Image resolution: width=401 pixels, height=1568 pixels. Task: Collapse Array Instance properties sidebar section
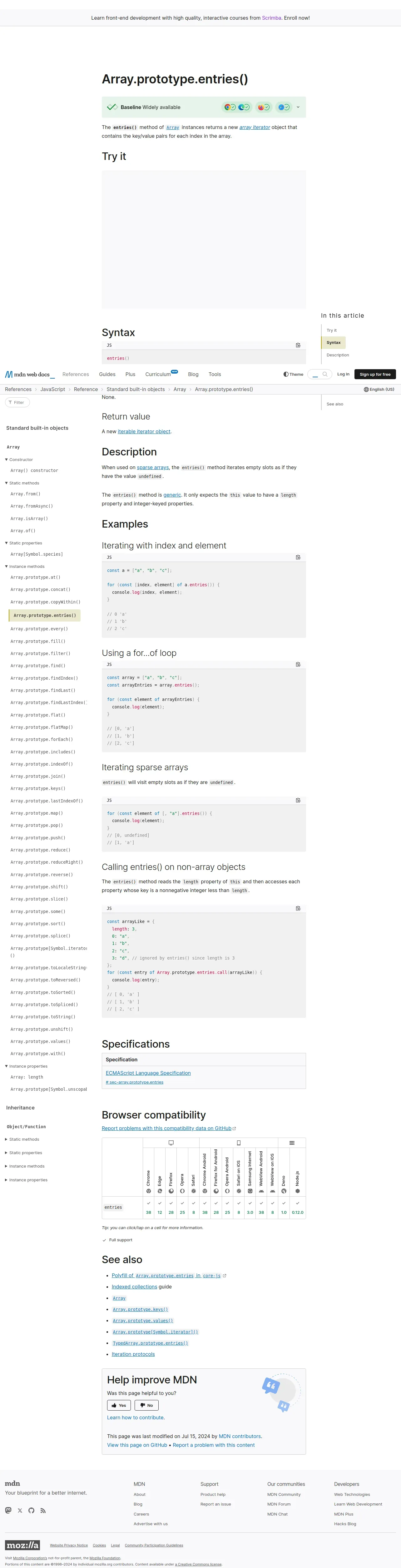26,1066
